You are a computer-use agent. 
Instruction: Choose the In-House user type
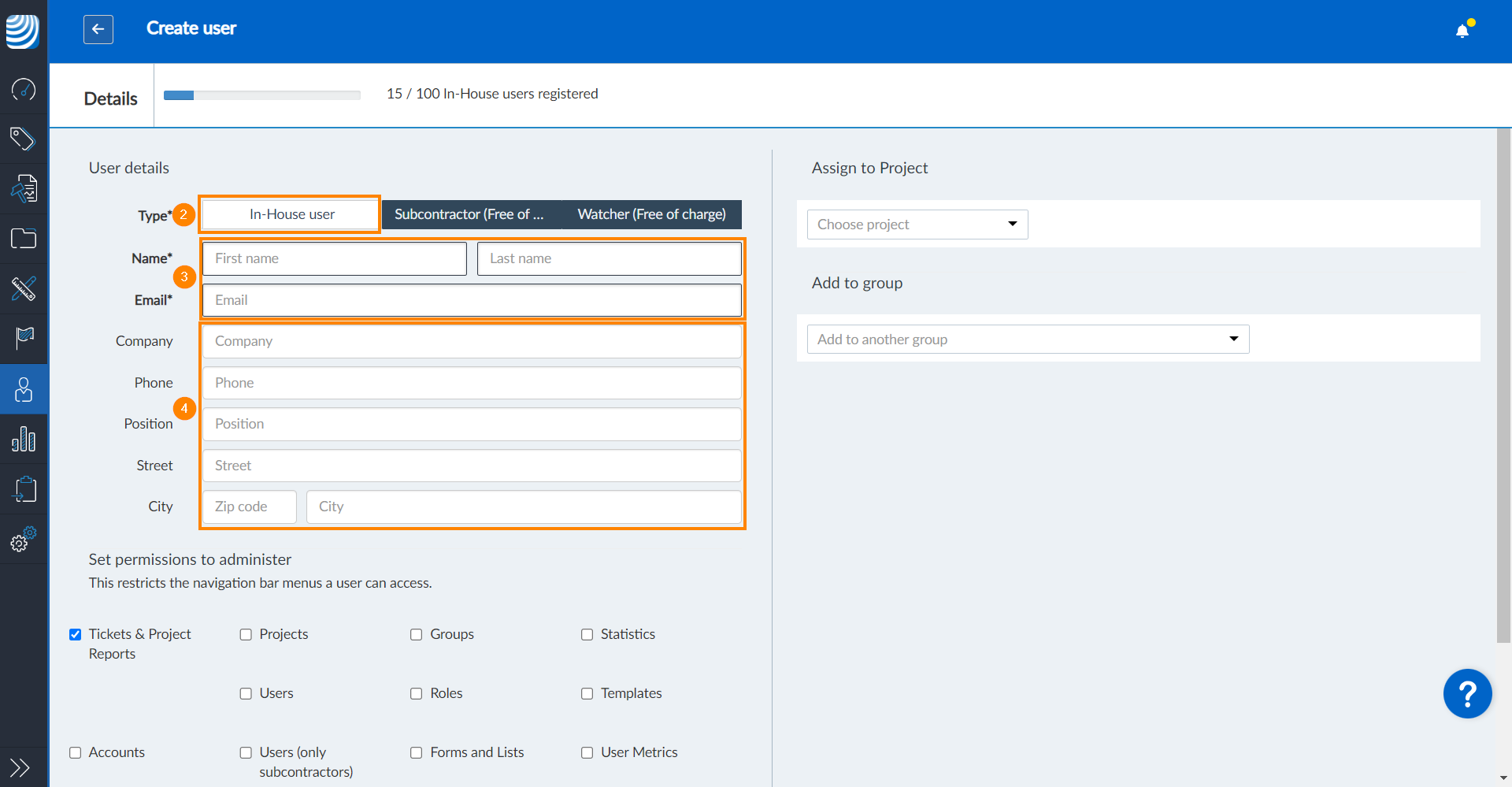pos(291,214)
